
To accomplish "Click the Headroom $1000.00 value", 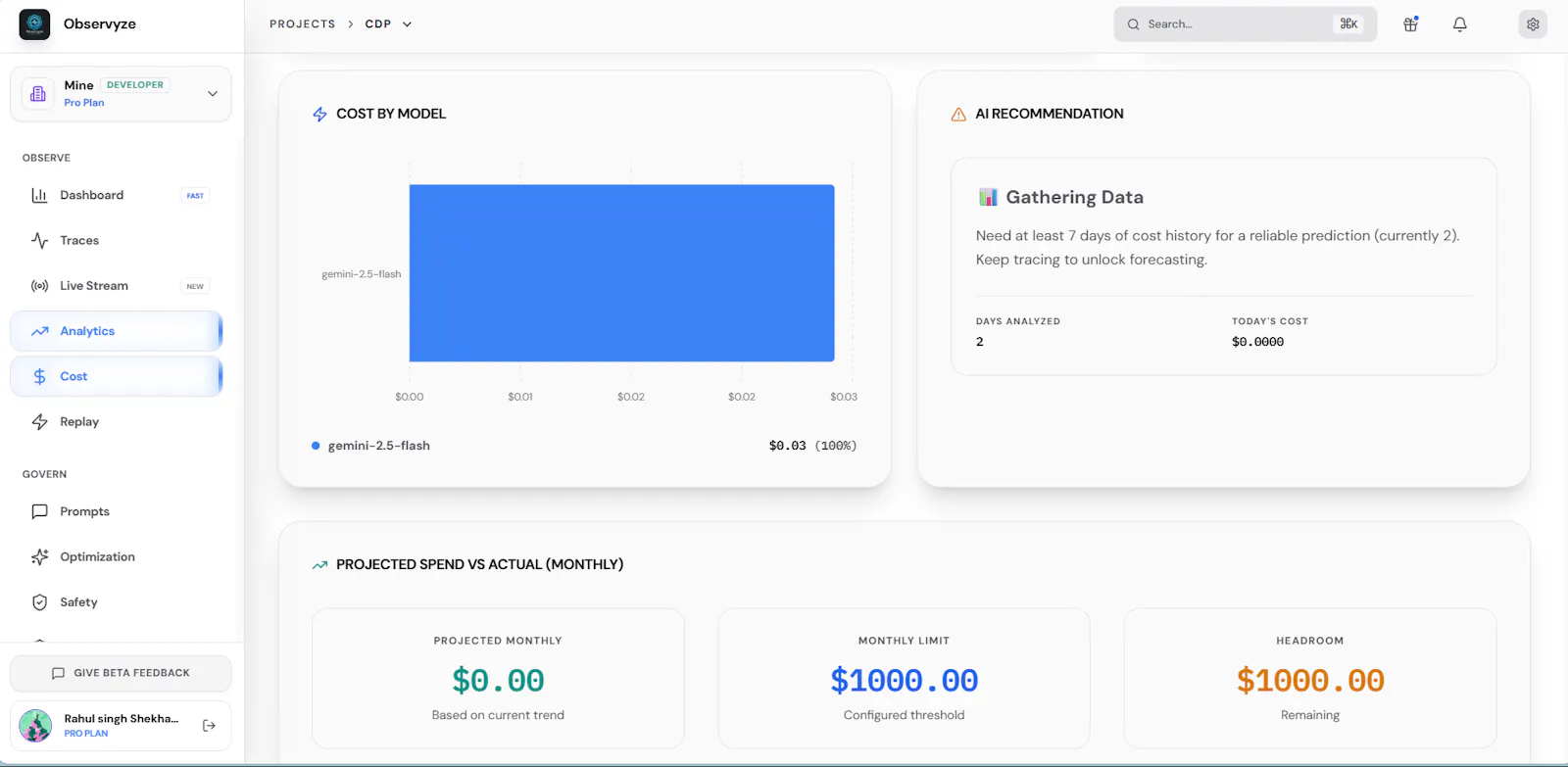I will (1310, 681).
